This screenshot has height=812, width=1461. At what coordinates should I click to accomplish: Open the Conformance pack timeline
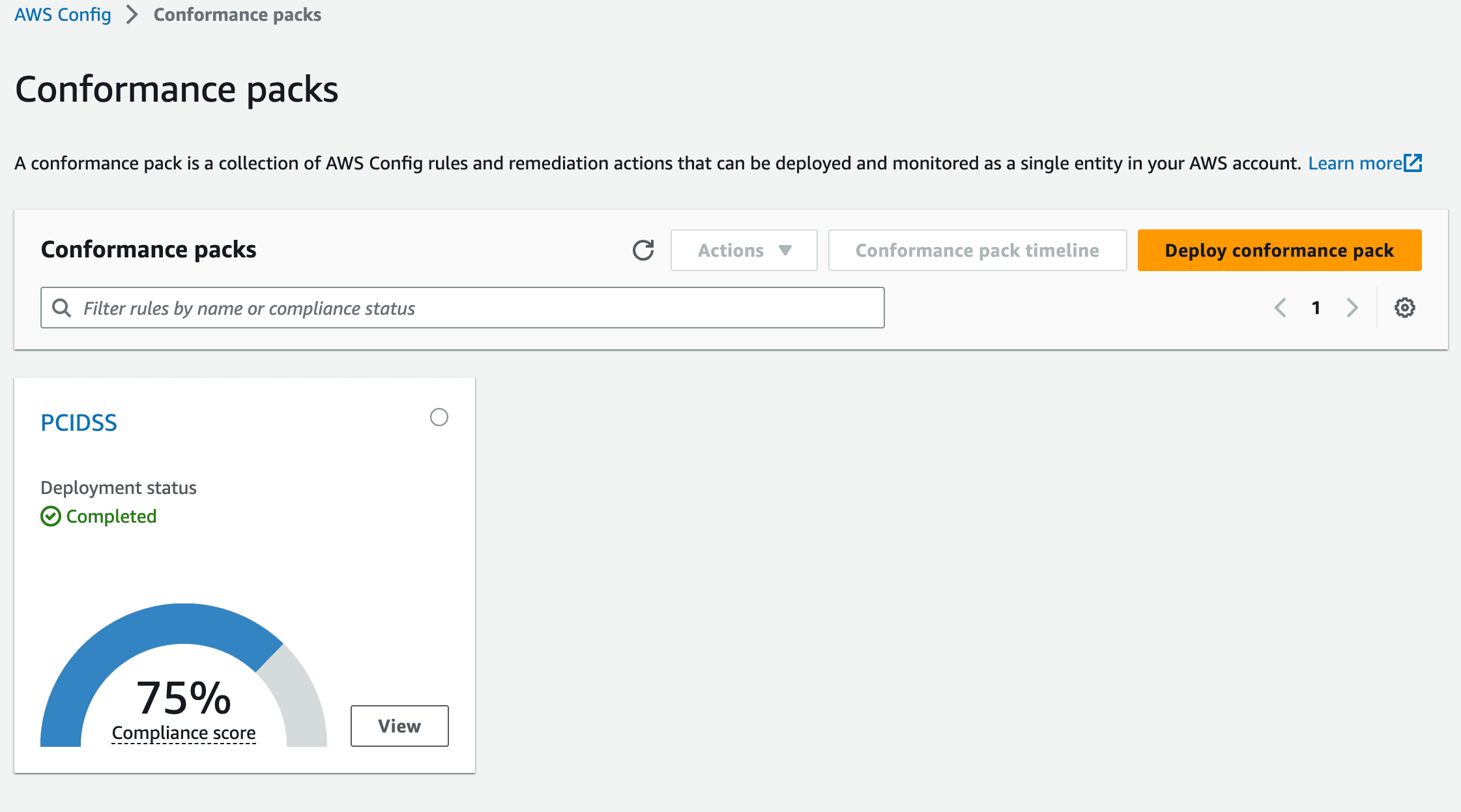tap(977, 250)
